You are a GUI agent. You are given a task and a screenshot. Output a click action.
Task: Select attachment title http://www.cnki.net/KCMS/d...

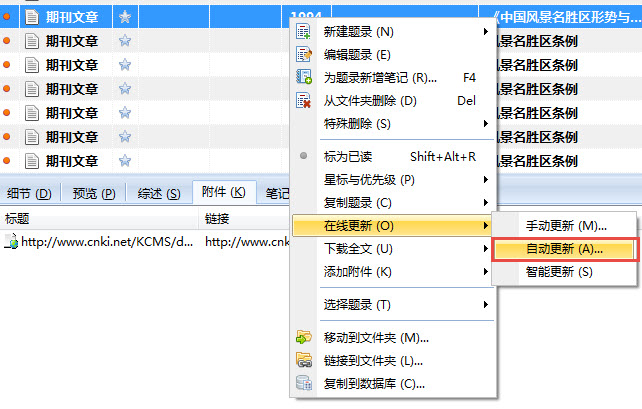coord(107,242)
